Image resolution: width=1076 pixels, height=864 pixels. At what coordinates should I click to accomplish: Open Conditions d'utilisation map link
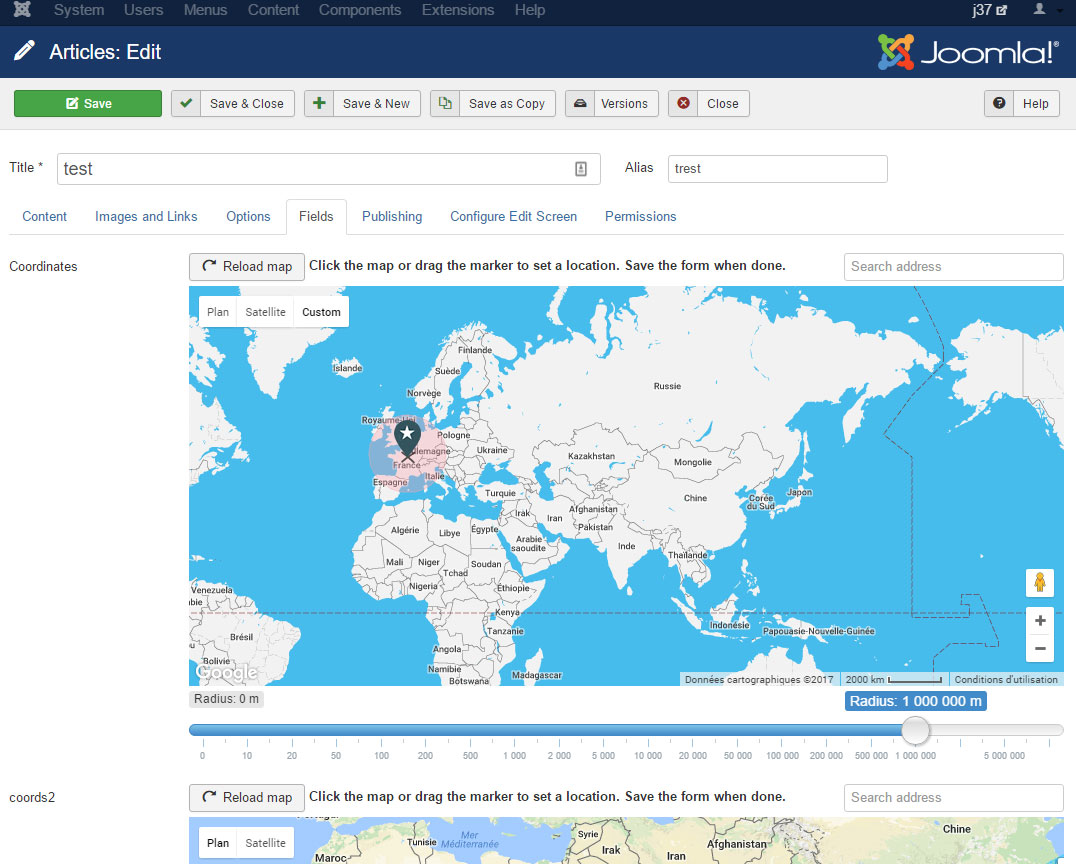(1006, 679)
